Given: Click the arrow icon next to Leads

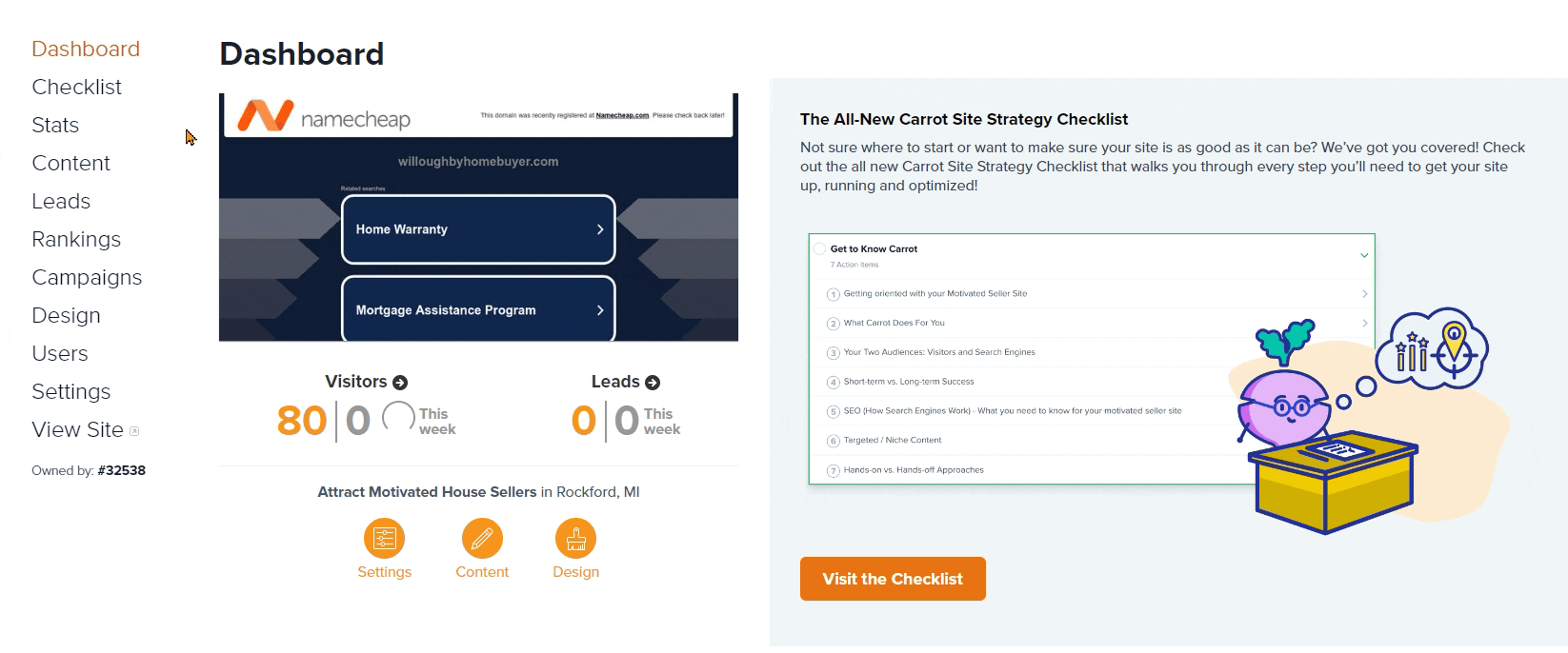Looking at the screenshot, I should pos(653,383).
